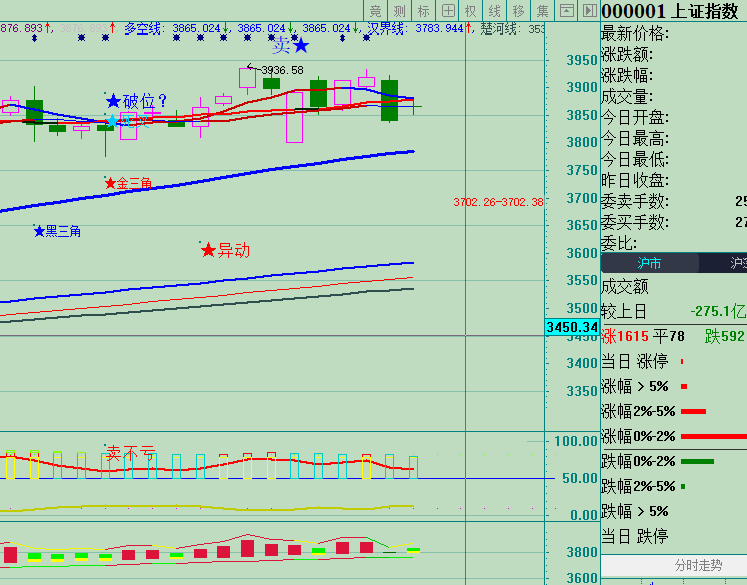Viewport: 747px width, 585px height.
Task: Click the grid layout icon in toolbar
Action: [x=448, y=10]
